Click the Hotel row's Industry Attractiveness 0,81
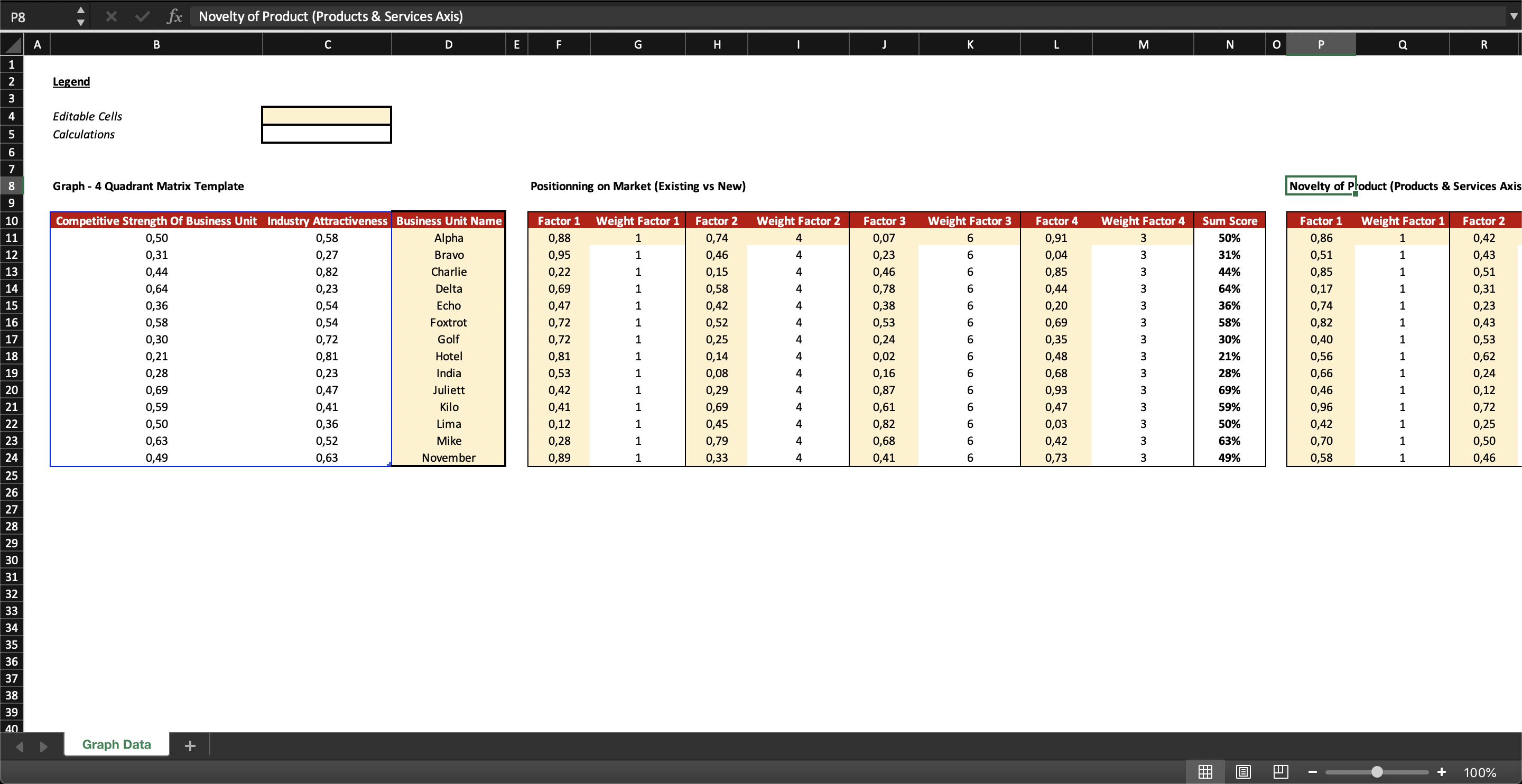Viewport: 1522px width, 784px height. click(327, 356)
